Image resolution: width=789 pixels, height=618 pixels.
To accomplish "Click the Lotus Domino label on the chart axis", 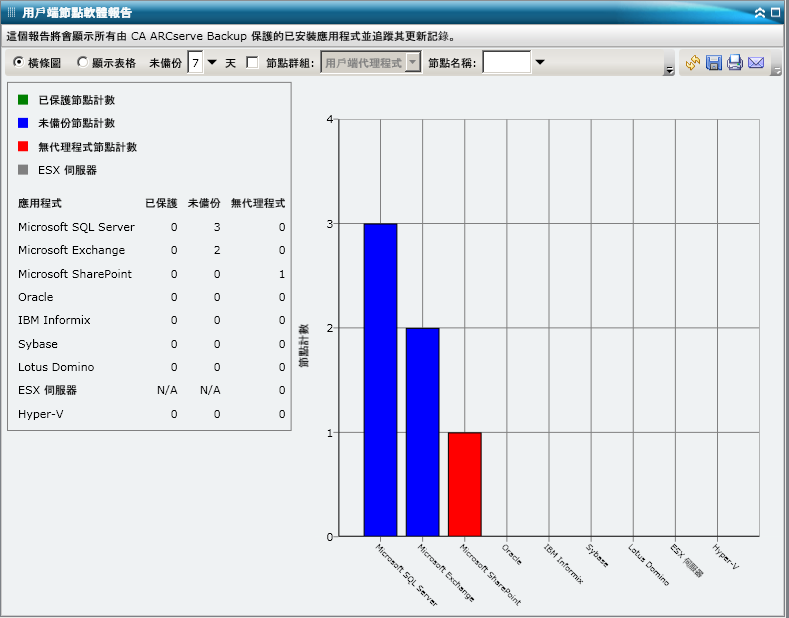I will [x=649, y=565].
